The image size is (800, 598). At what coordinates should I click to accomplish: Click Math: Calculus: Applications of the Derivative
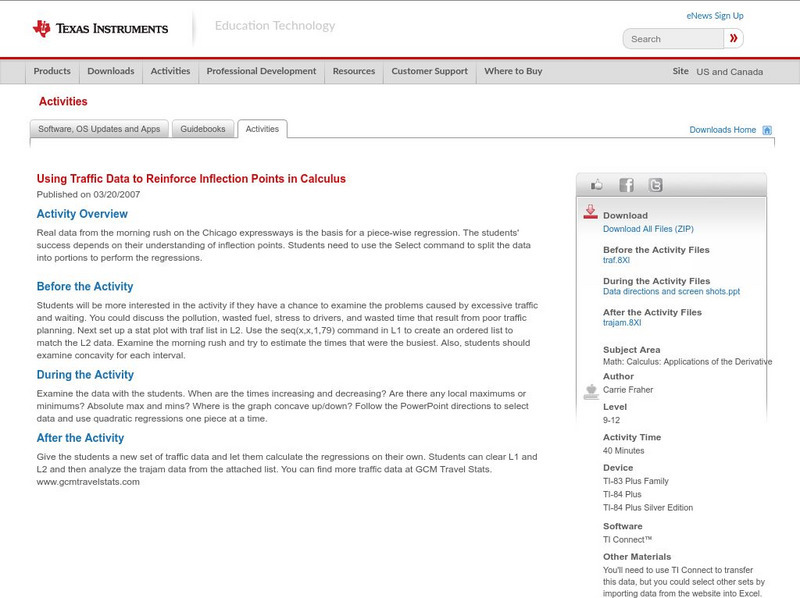(687, 362)
